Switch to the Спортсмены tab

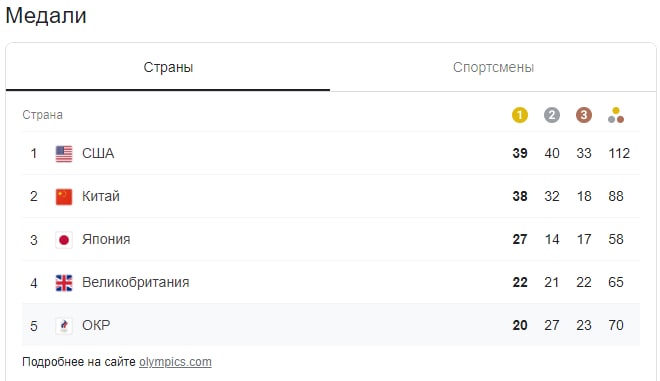[x=493, y=67]
